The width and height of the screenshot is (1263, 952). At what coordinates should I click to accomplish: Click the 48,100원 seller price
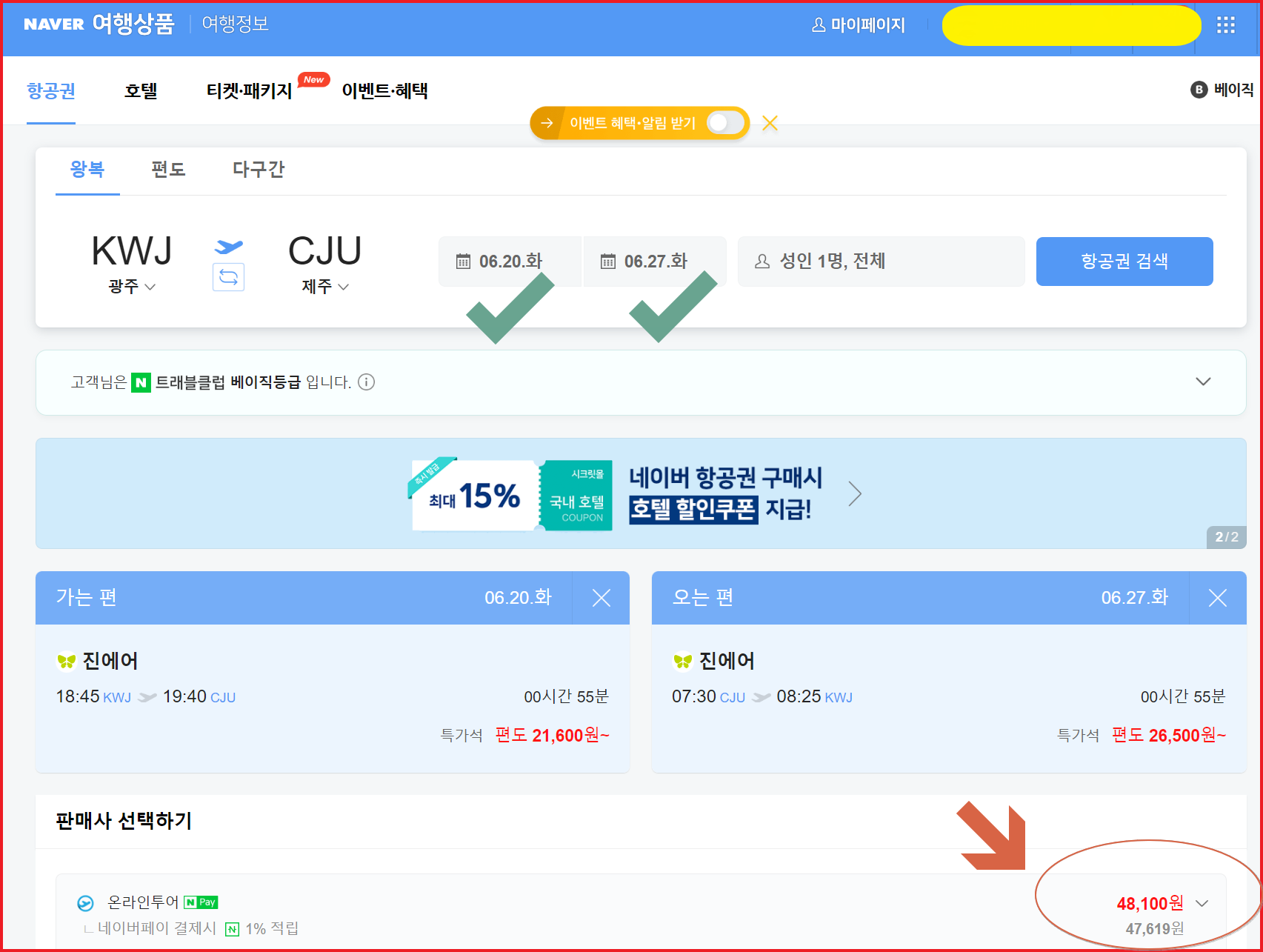click(1150, 904)
